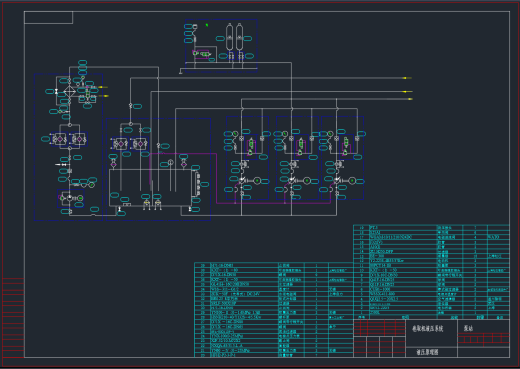Select the small green marker in the accumulator module
Image resolution: width=520 pixels, height=369 pixels.
point(207,25)
